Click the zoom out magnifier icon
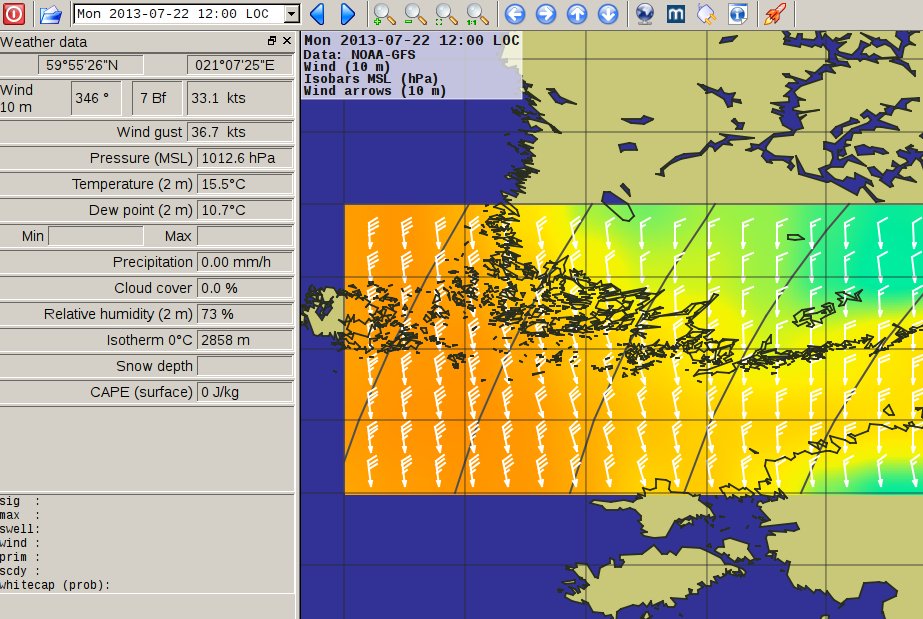The width and height of the screenshot is (923, 619). pos(415,14)
